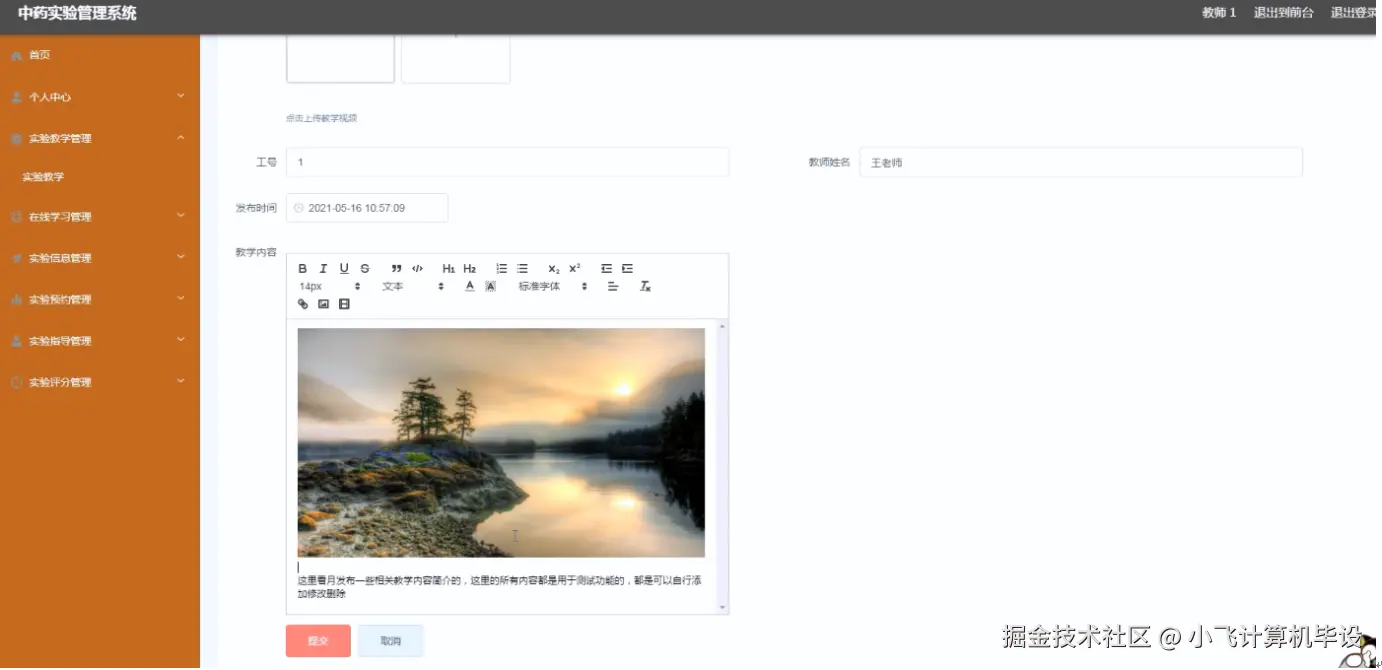Click the 教师 1 user label

tap(1219, 13)
